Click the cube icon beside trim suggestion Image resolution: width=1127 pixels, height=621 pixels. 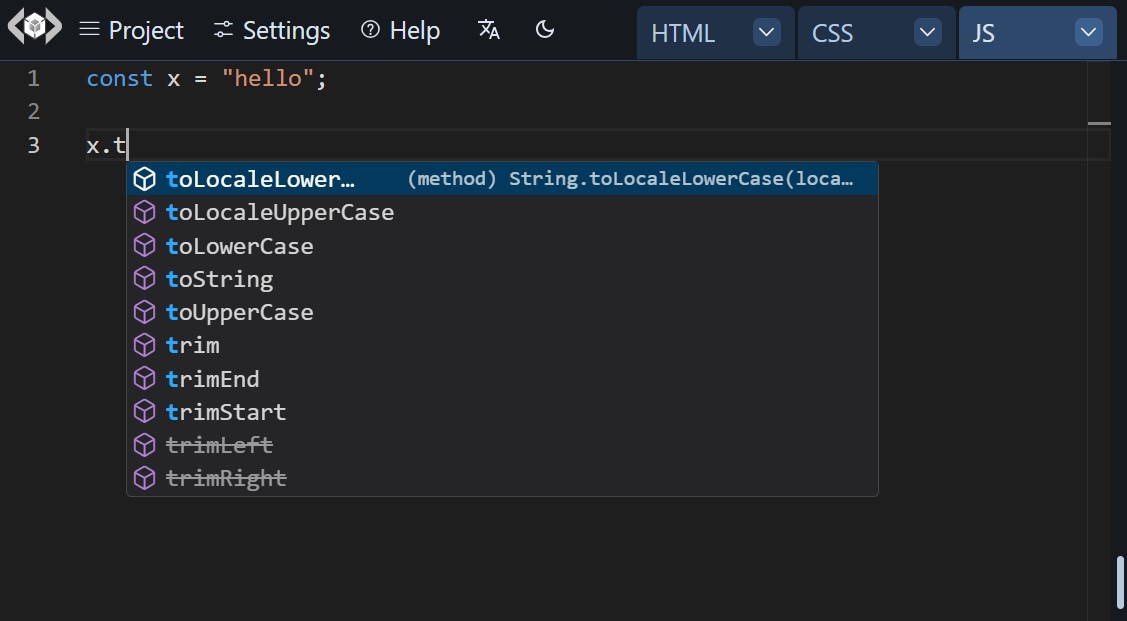(144, 345)
